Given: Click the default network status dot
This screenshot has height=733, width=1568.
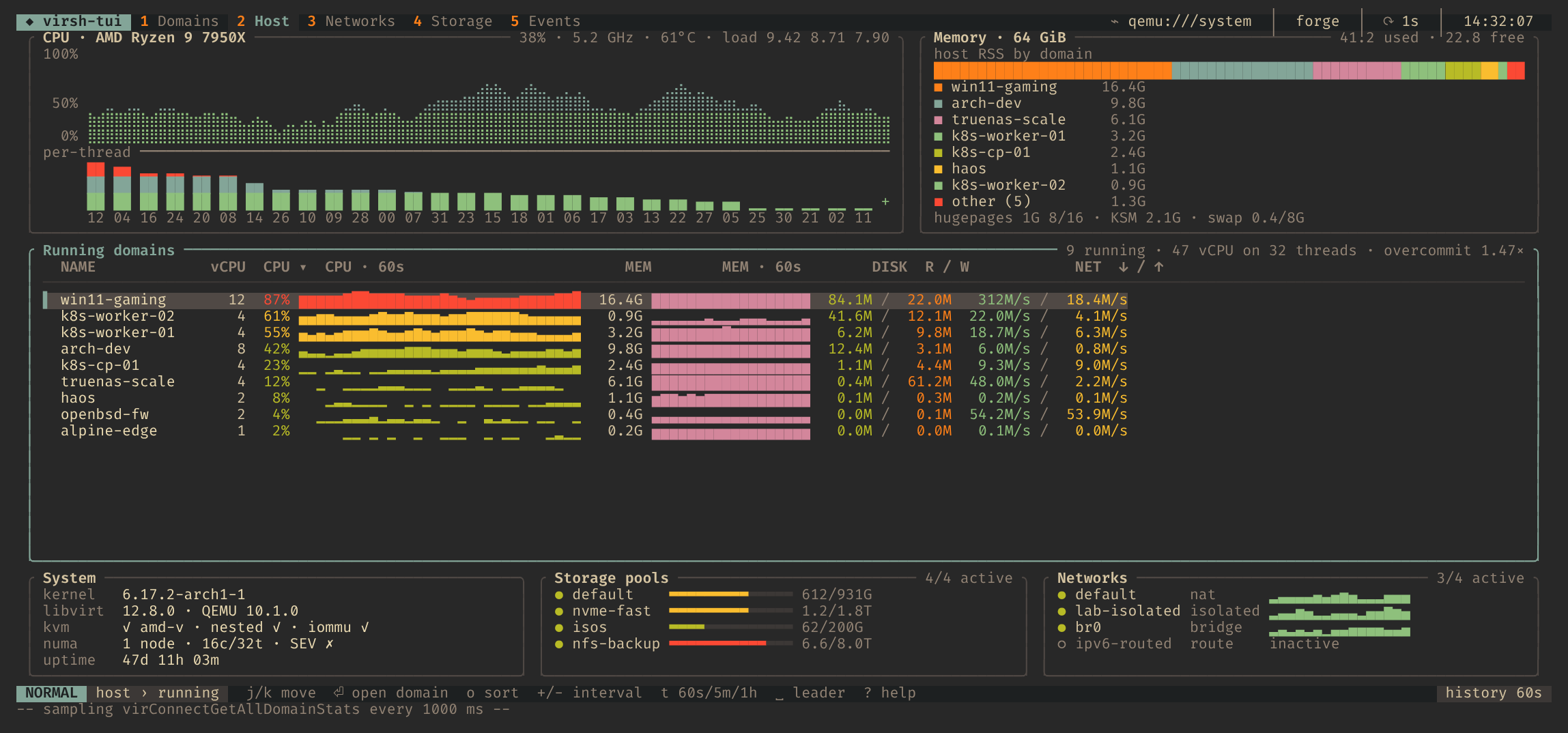Looking at the screenshot, I should [x=1061, y=595].
